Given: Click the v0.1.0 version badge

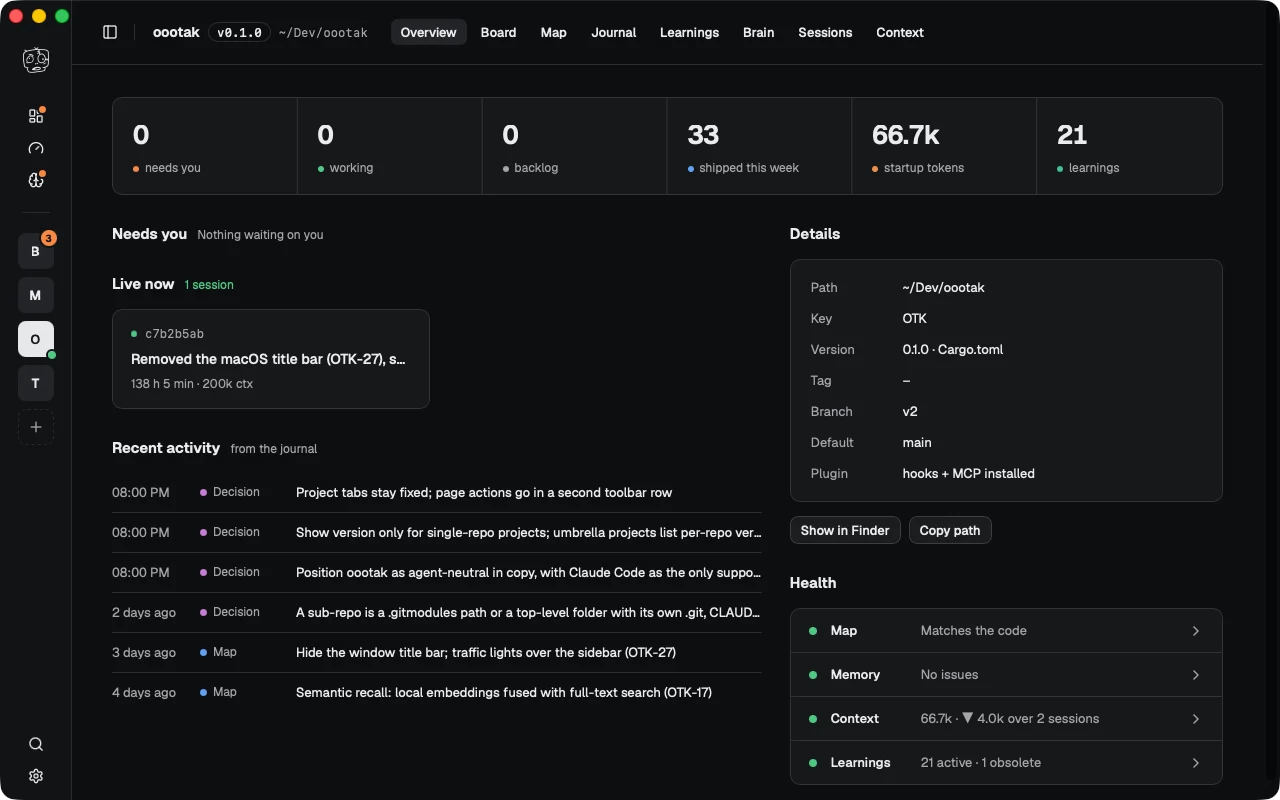Looking at the screenshot, I should [x=239, y=32].
